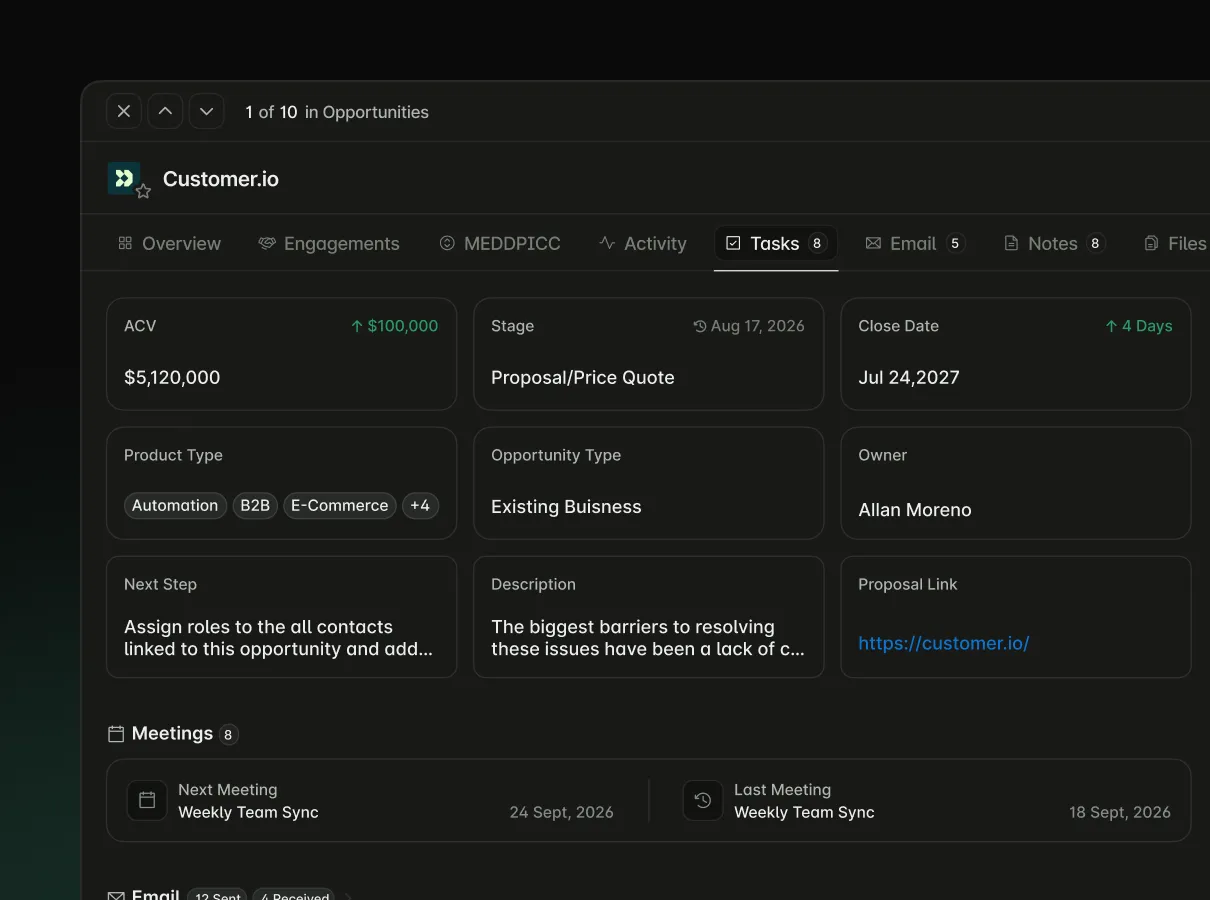Toggle favorite star next to Customer.io
1210x900 pixels.
[143, 191]
